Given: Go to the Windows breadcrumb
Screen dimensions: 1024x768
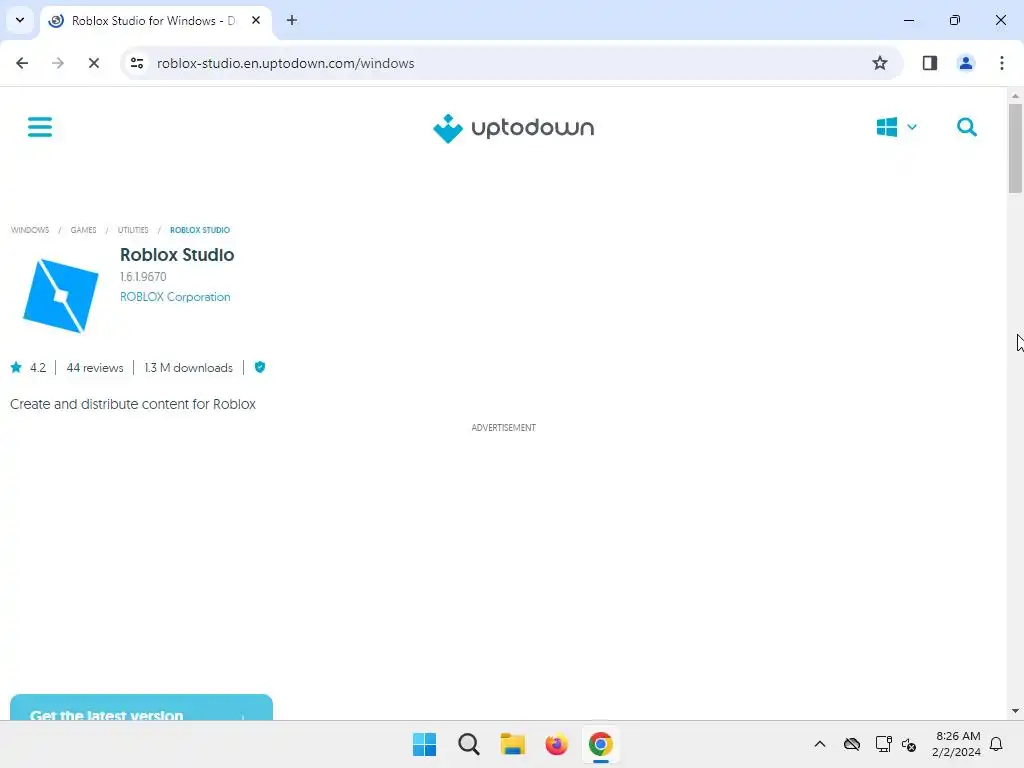Looking at the screenshot, I should coord(30,230).
